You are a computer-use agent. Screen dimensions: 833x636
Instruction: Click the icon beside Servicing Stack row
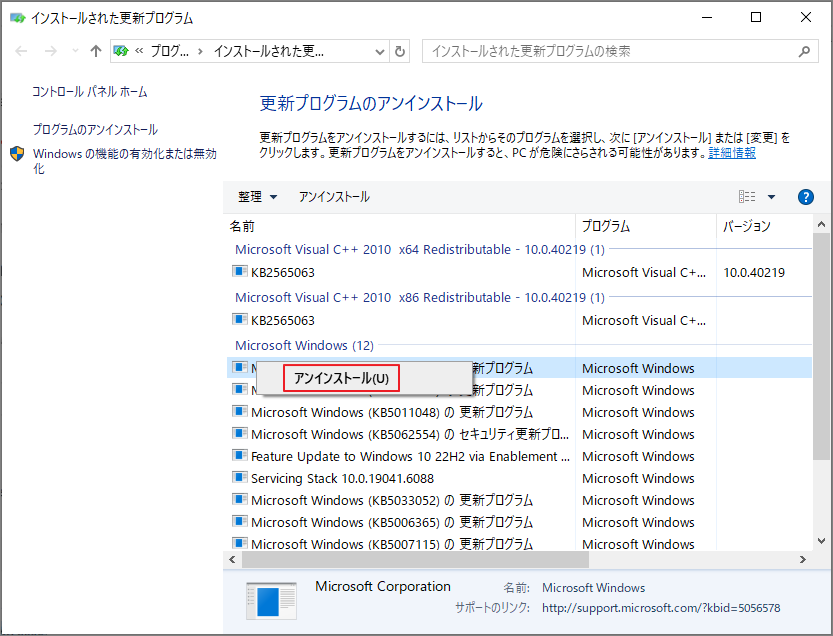[240, 477]
